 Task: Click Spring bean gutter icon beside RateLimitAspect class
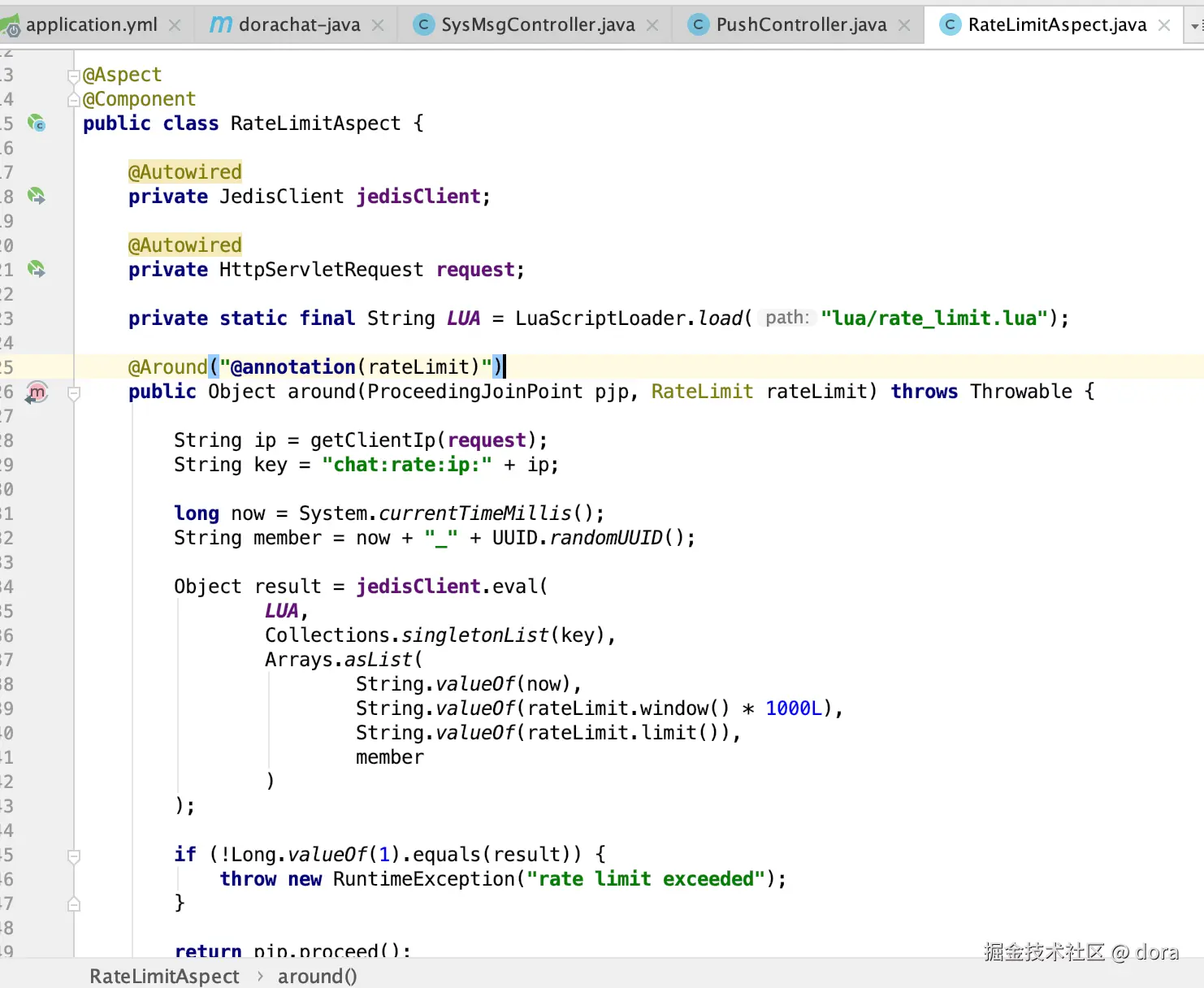point(37,123)
